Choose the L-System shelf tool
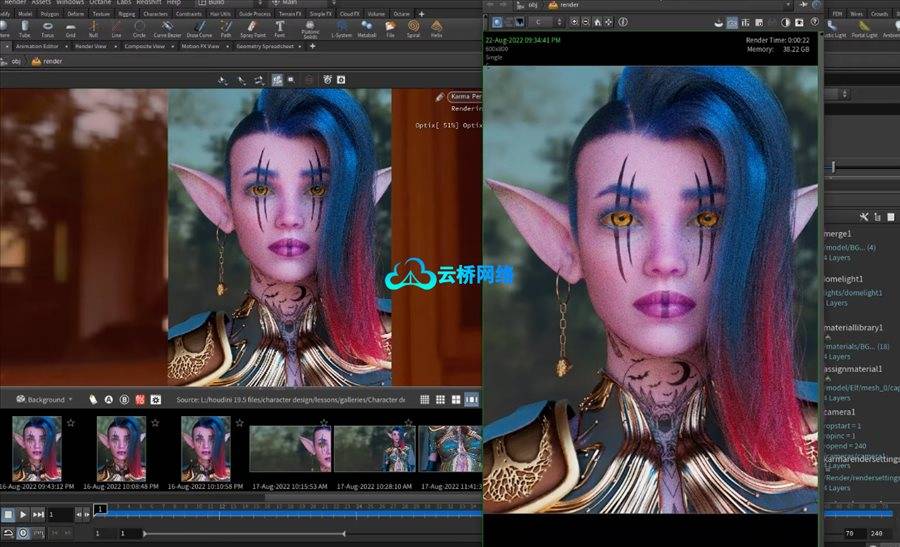Image resolution: width=900 pixels, height=547 pixels. click(x=341, y=29)
